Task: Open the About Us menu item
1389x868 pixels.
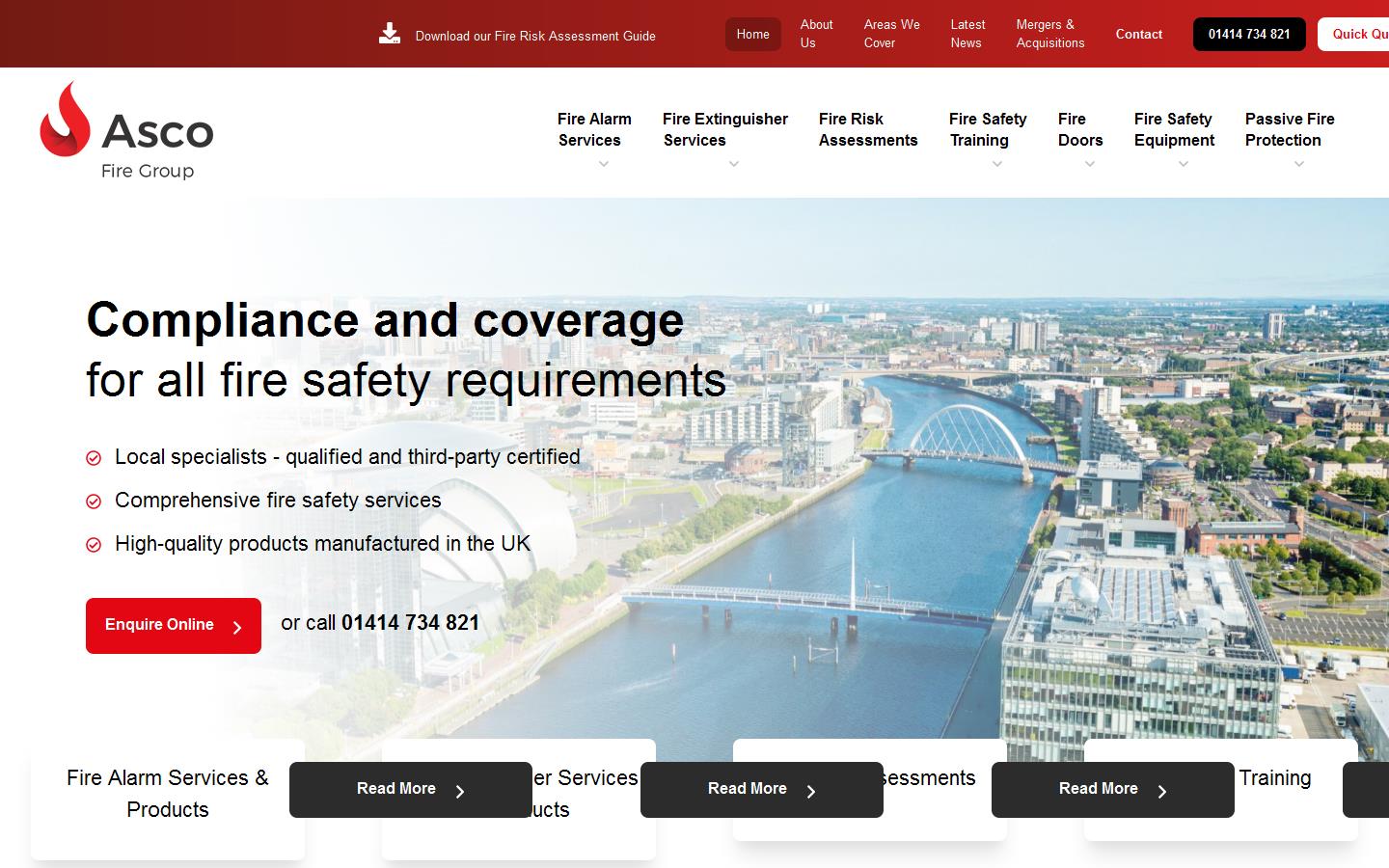Action: (x=816, y=34)
